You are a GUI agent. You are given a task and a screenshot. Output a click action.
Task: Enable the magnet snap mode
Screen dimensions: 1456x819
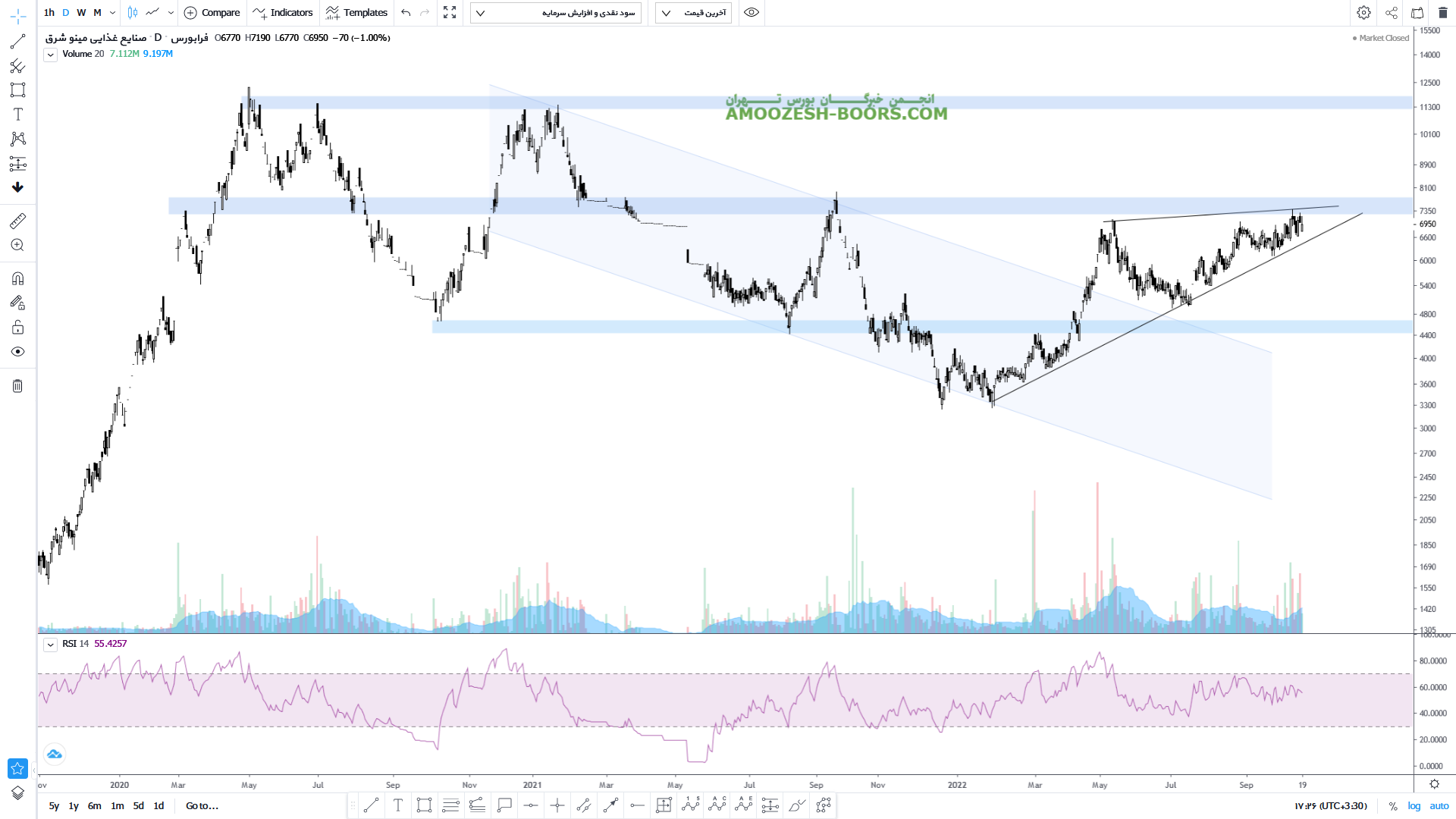point(17,278)
